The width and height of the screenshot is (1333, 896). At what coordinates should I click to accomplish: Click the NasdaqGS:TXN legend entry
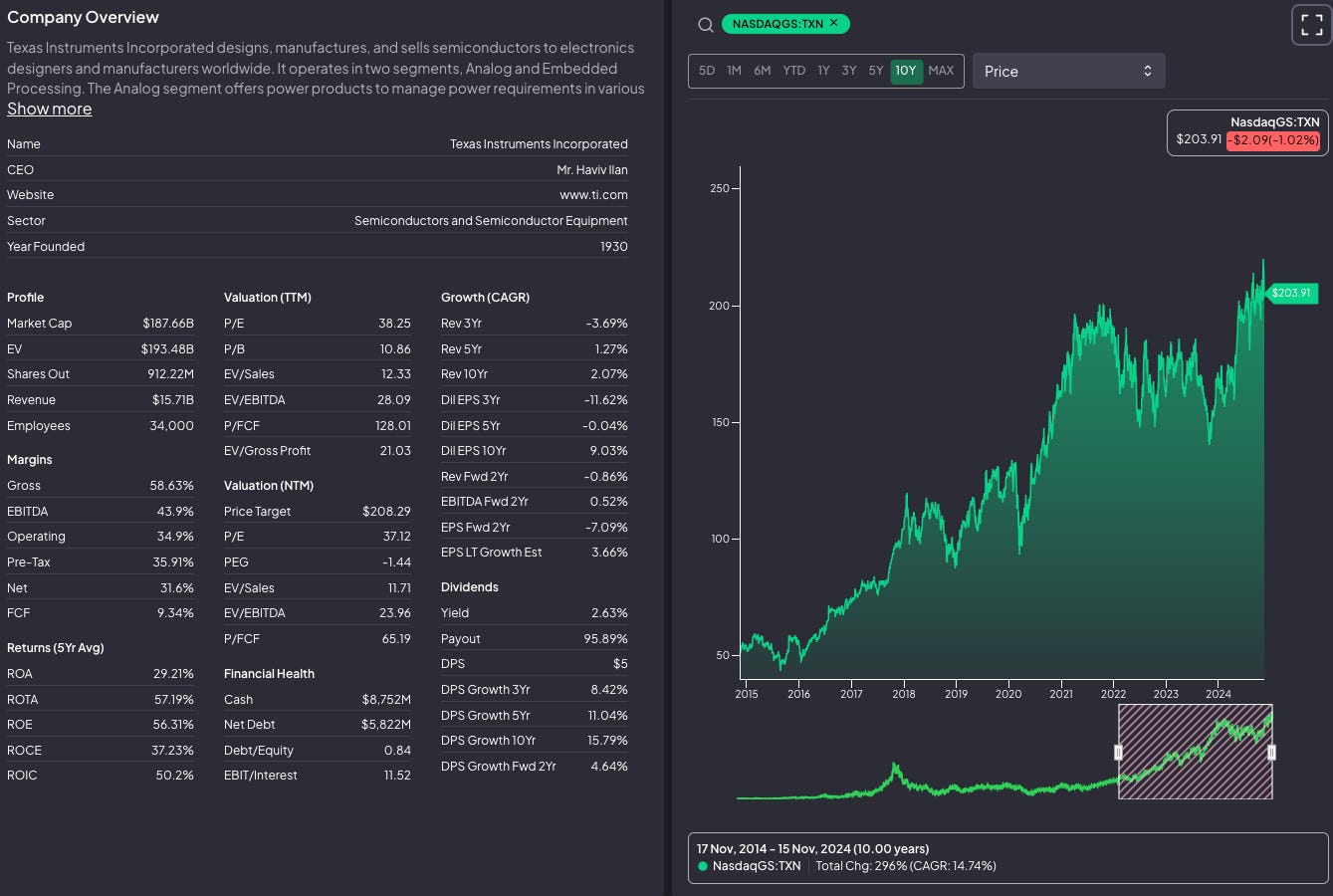coord(749,866)
